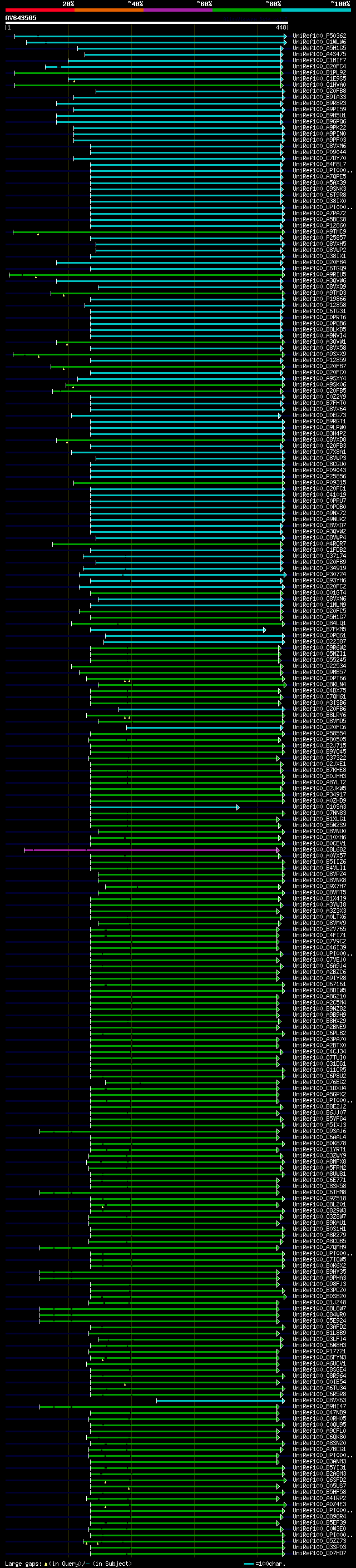Select the UniRef100_Q9R6W2 label

319,647
